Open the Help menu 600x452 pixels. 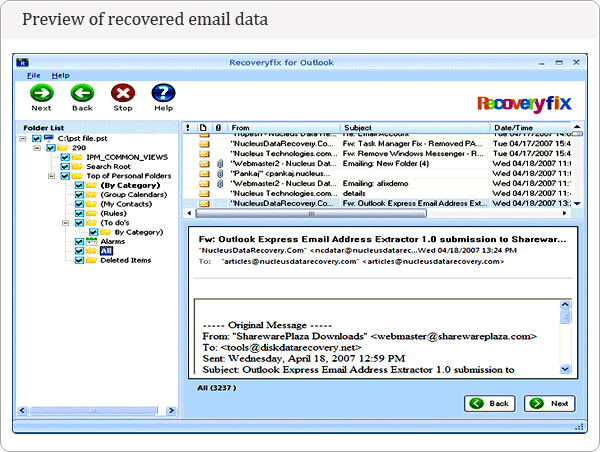[60, 75]
